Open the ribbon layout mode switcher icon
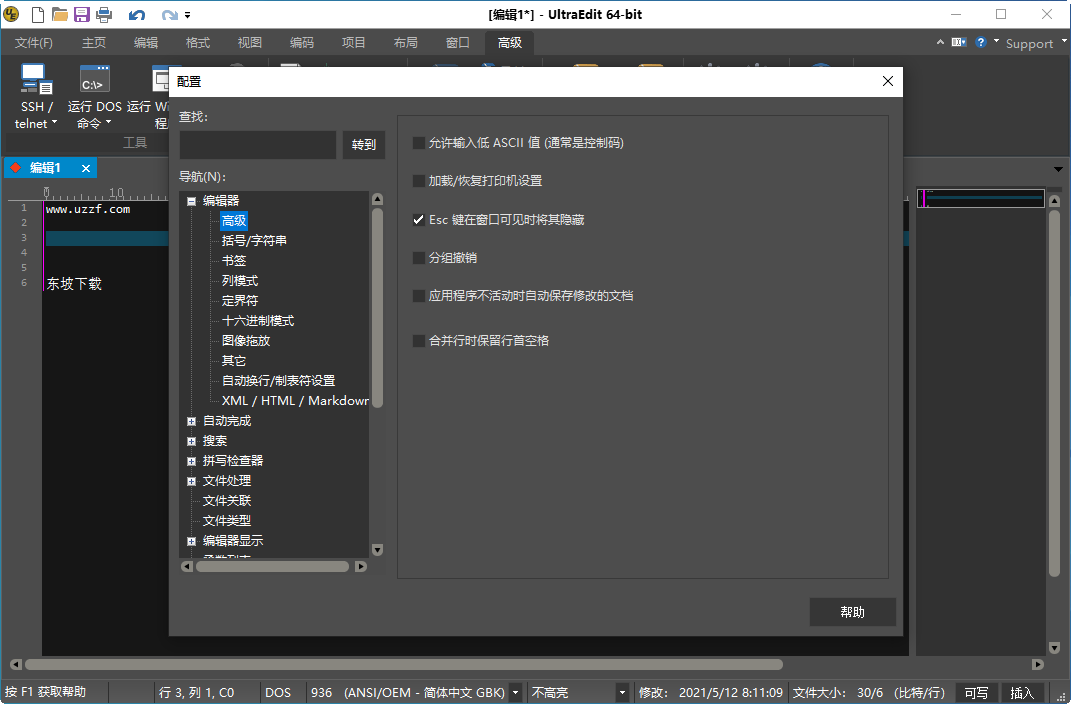Viewport: 1071px width, 704px height. [959, 42]
